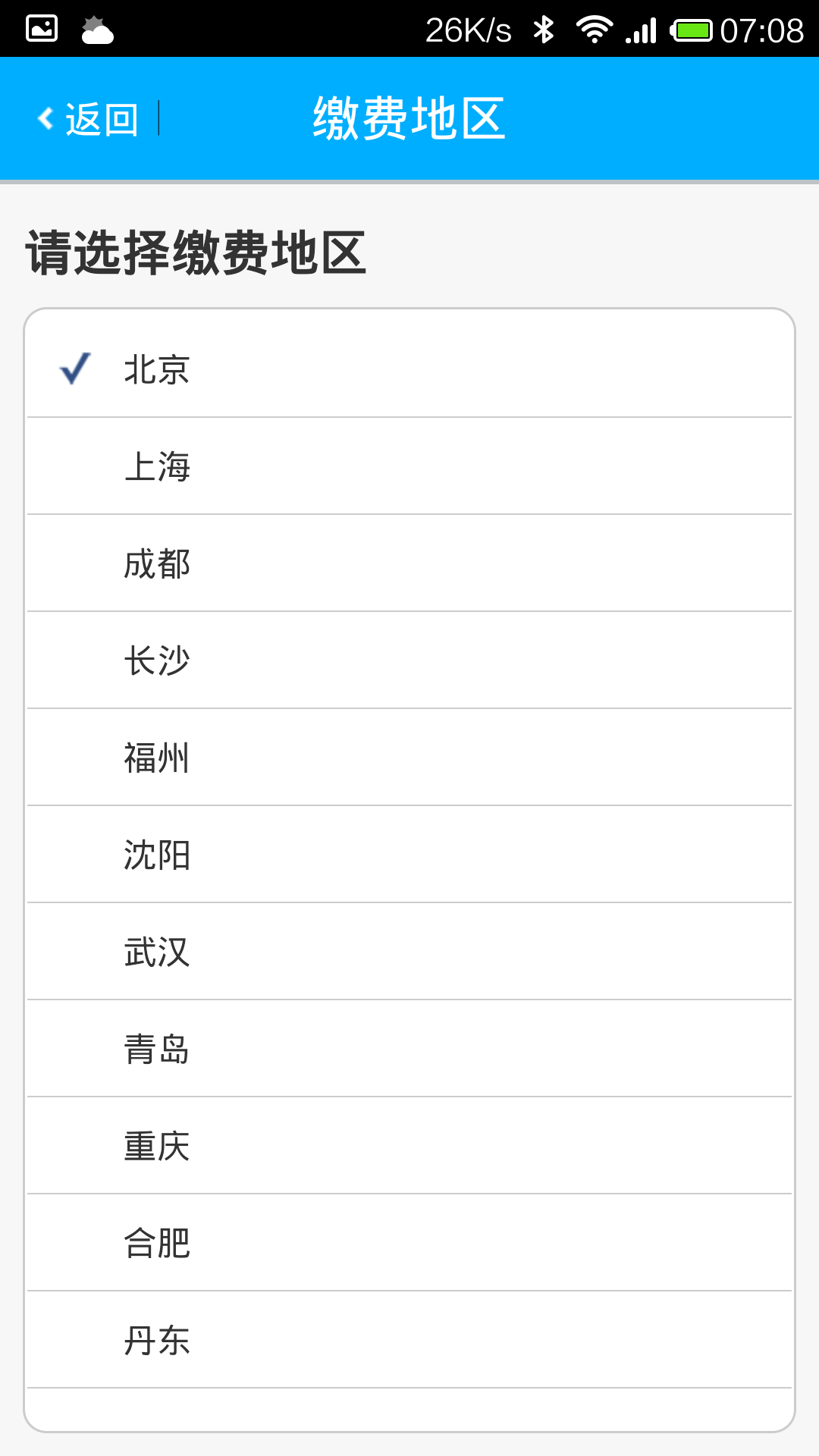Tap the battery indicator icon

pyautogui.click(x=692, y=30)
